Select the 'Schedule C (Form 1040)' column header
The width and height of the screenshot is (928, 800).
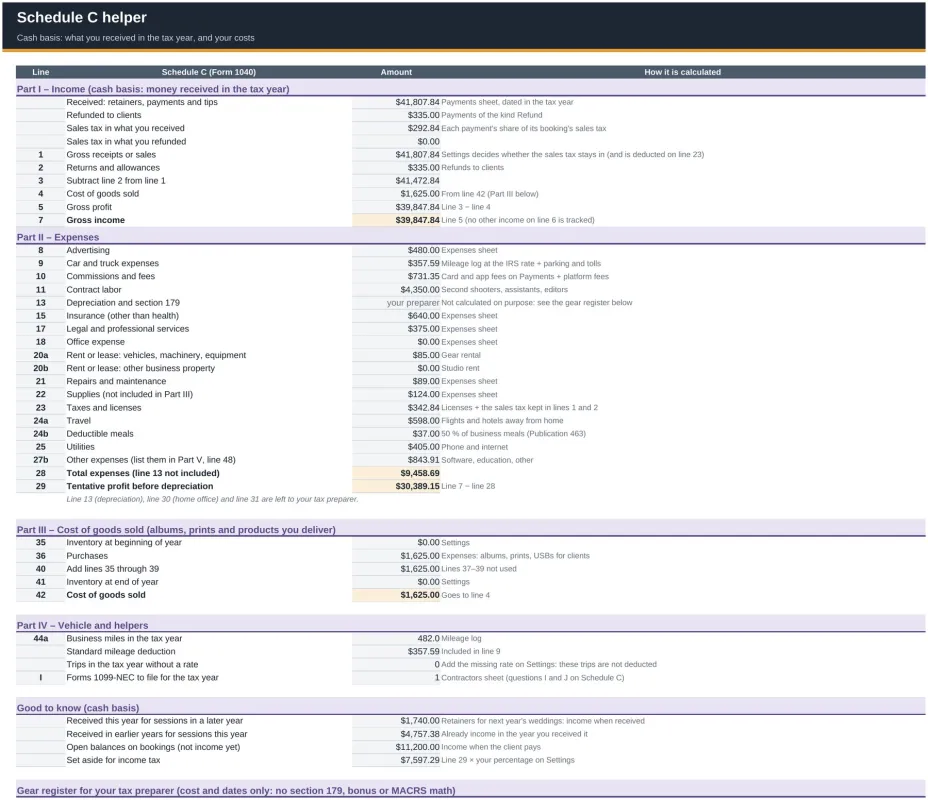(208, 72)
